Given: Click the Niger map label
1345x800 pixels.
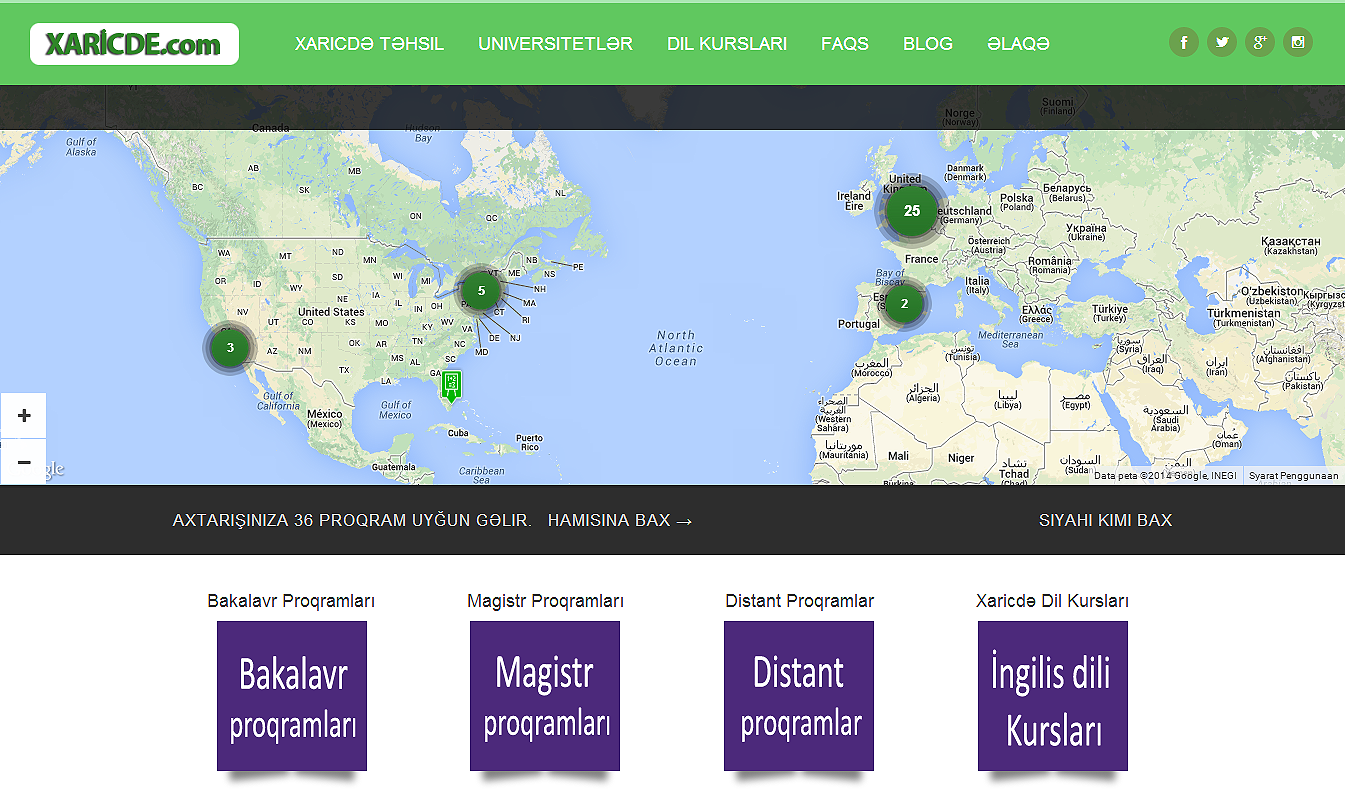Looking at the screenshot, I should point(961,458).
